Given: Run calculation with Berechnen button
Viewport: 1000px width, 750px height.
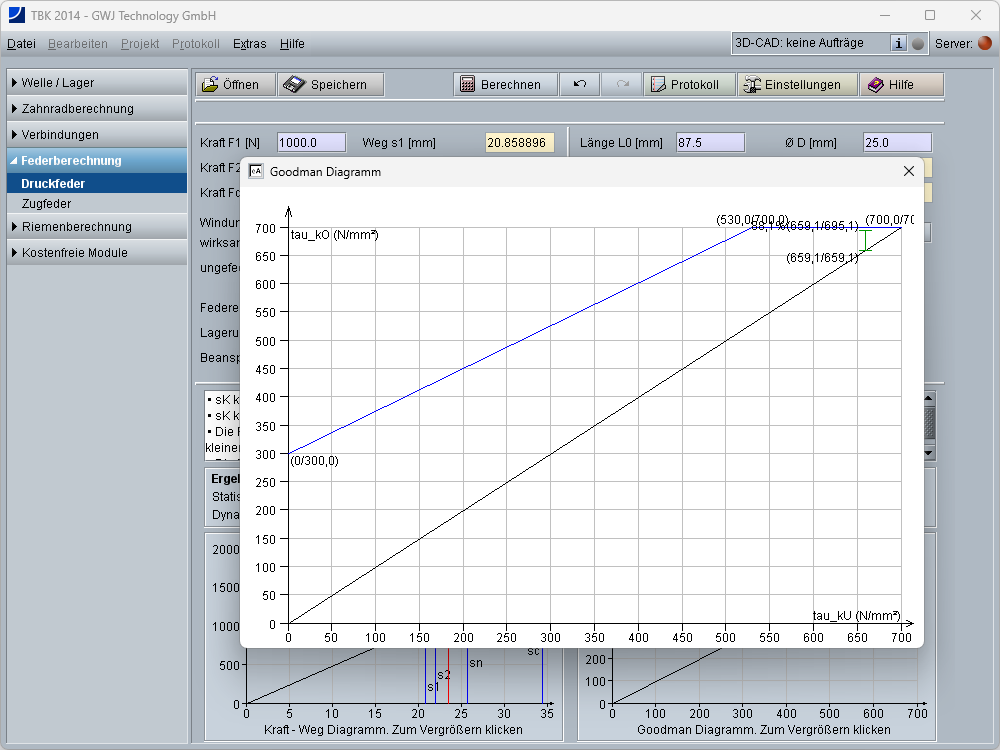Looking at the screenshot, I should tap(501, 85).
